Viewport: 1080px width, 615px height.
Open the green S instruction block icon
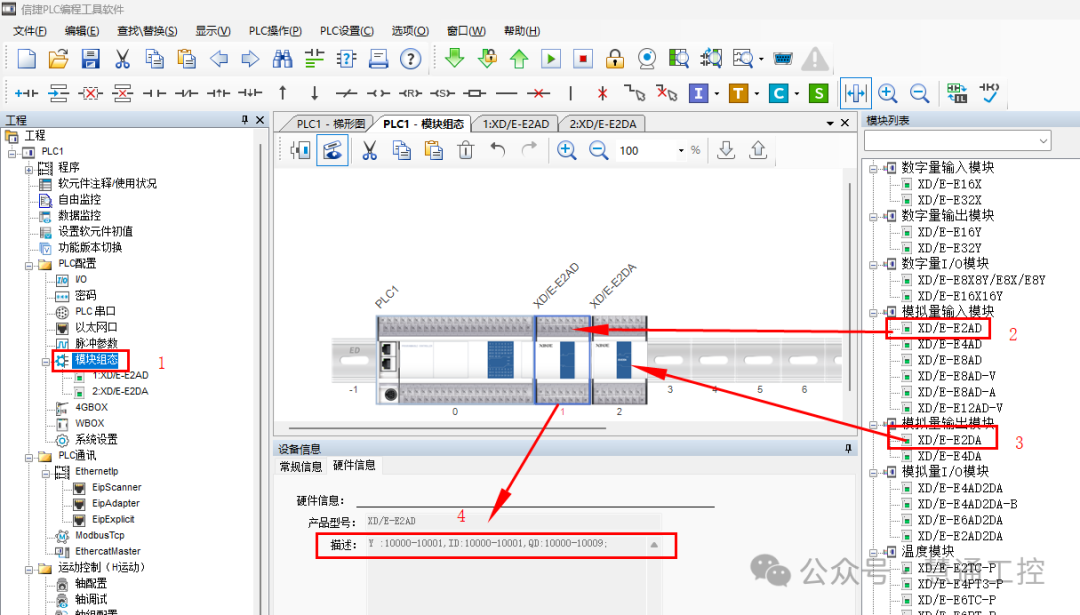tap(818, 93)
